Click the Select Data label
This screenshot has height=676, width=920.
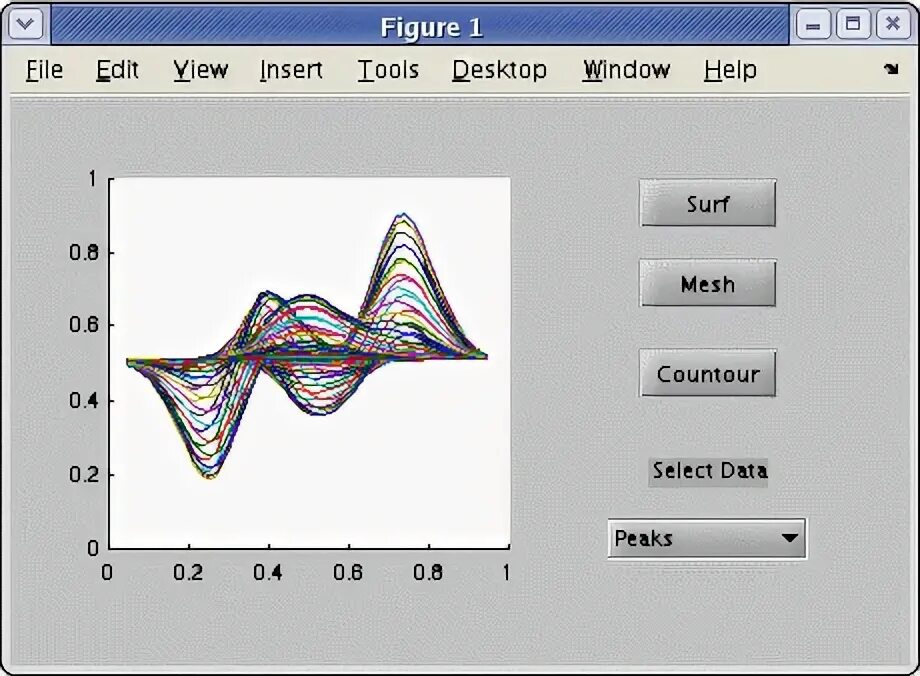(x=709, y=471)
